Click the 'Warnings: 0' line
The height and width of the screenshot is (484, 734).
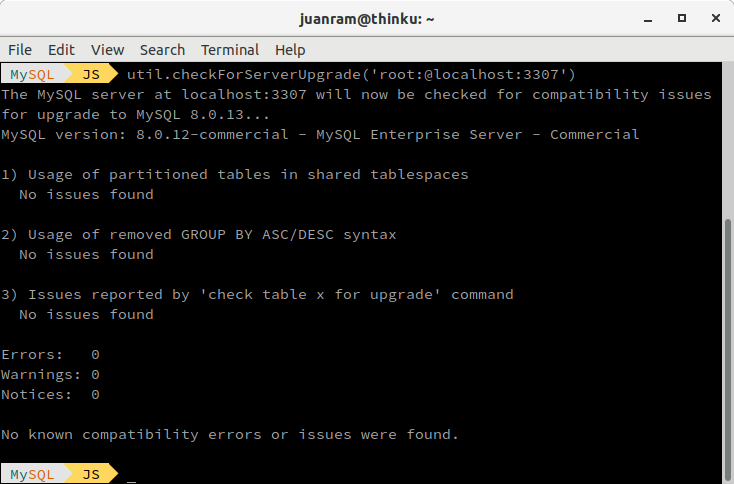pos(50,374)
